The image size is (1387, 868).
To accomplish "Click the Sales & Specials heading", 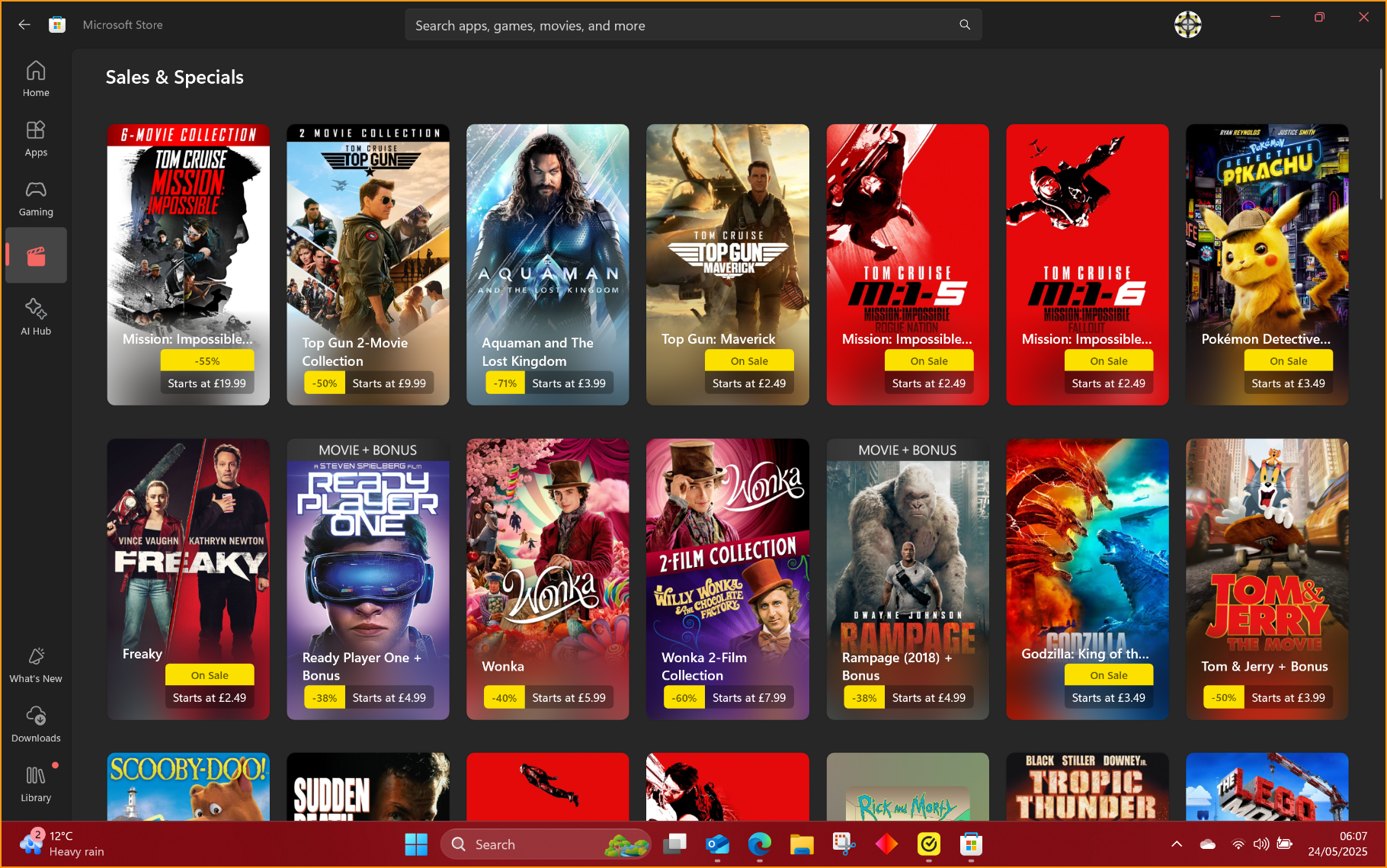I will (x=175, y=77).
